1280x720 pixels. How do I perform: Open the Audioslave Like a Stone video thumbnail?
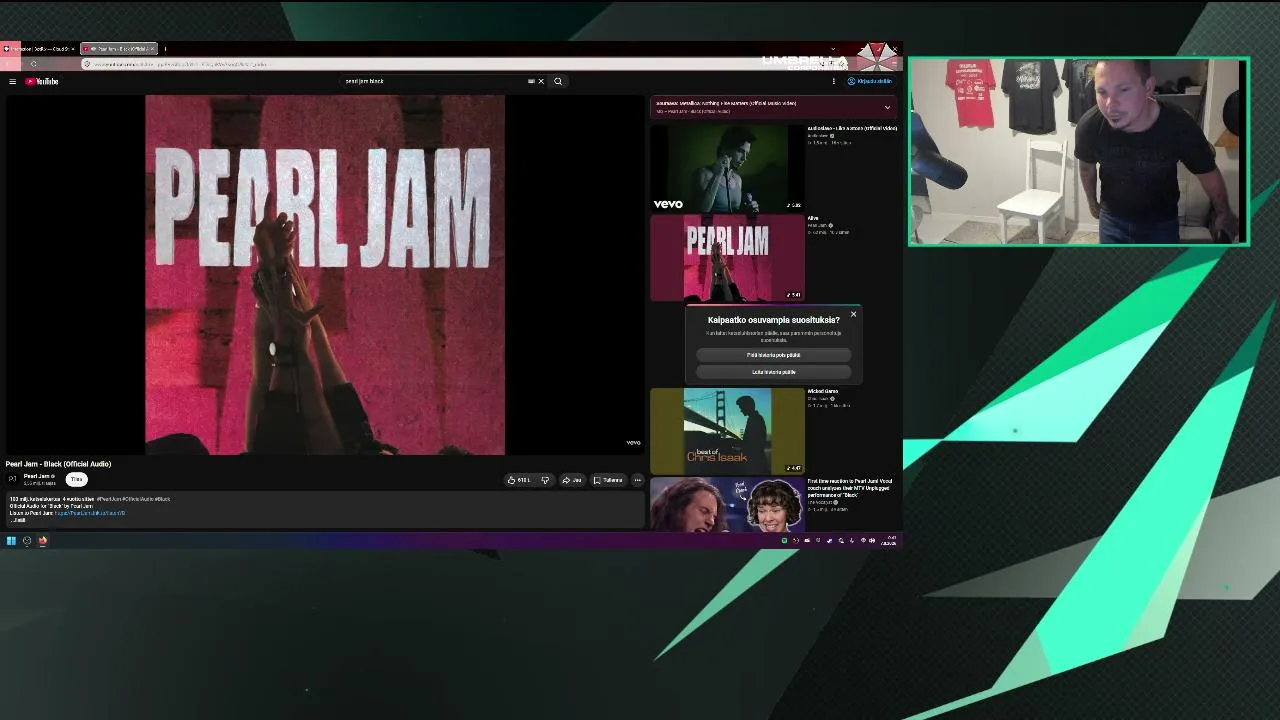coord(727,167)
